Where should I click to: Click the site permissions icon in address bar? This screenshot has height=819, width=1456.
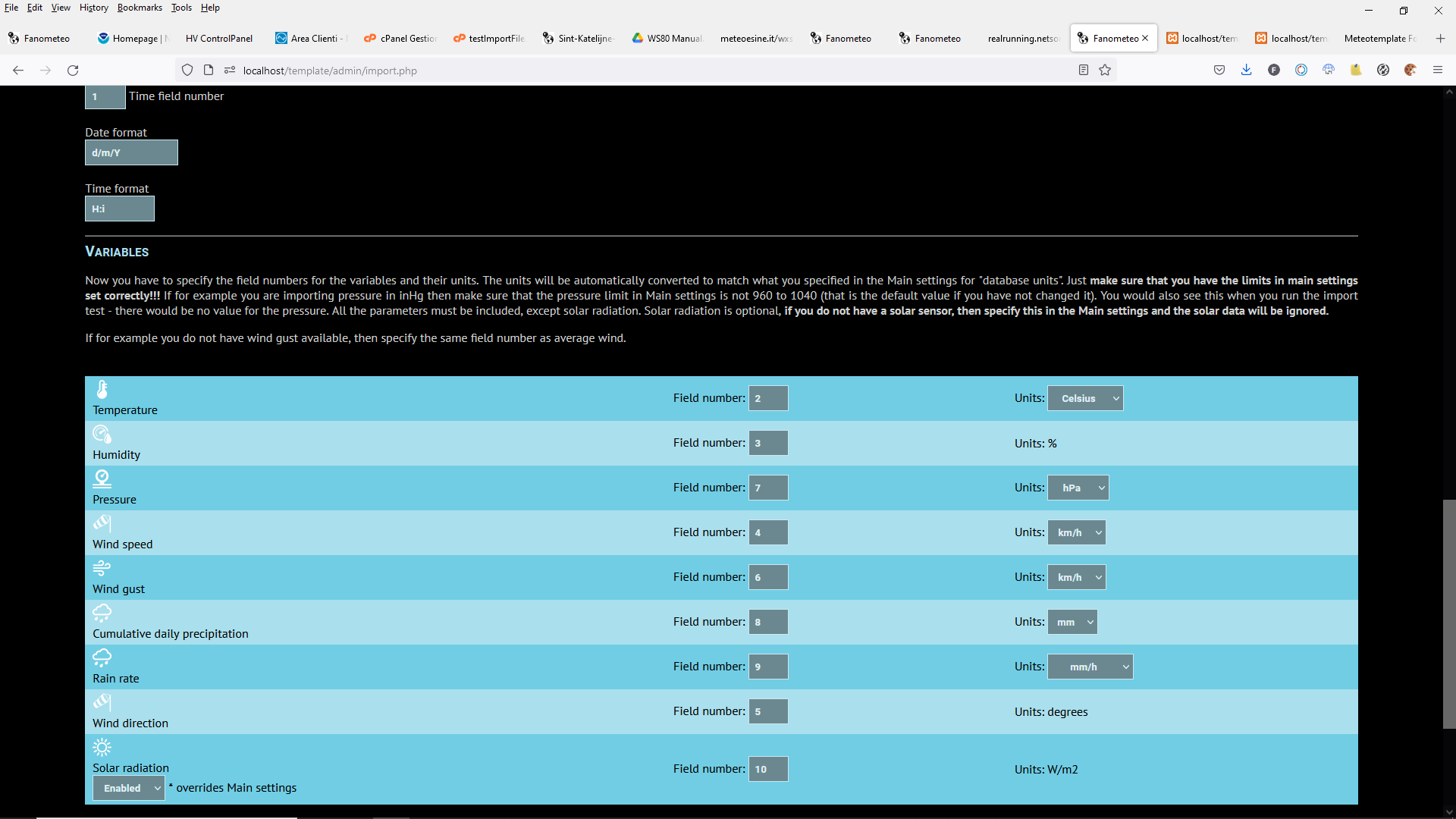click(230, 70)
